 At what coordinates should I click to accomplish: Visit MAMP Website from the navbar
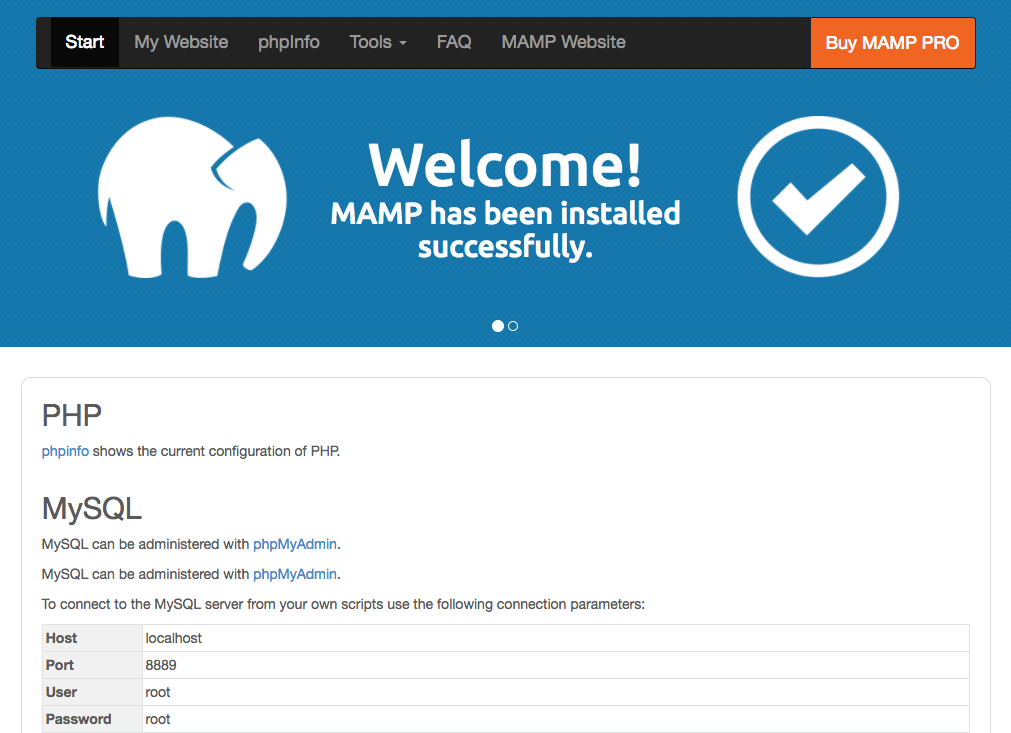tap(564, 43)
